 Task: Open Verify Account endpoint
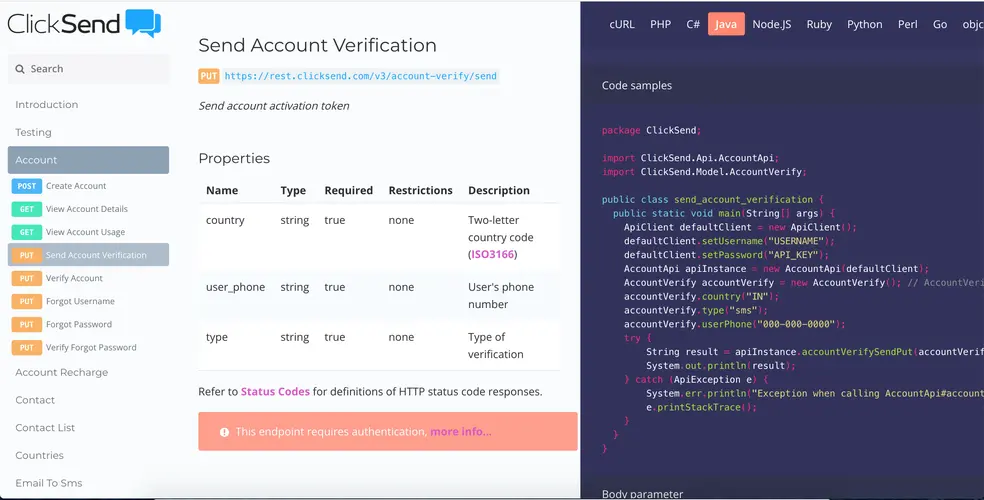tap(74, 278)
